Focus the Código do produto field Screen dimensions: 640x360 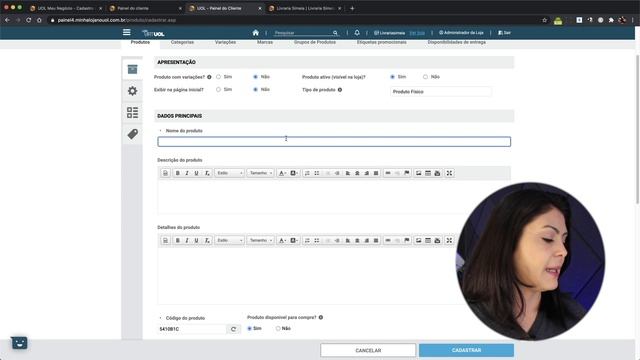192,329
